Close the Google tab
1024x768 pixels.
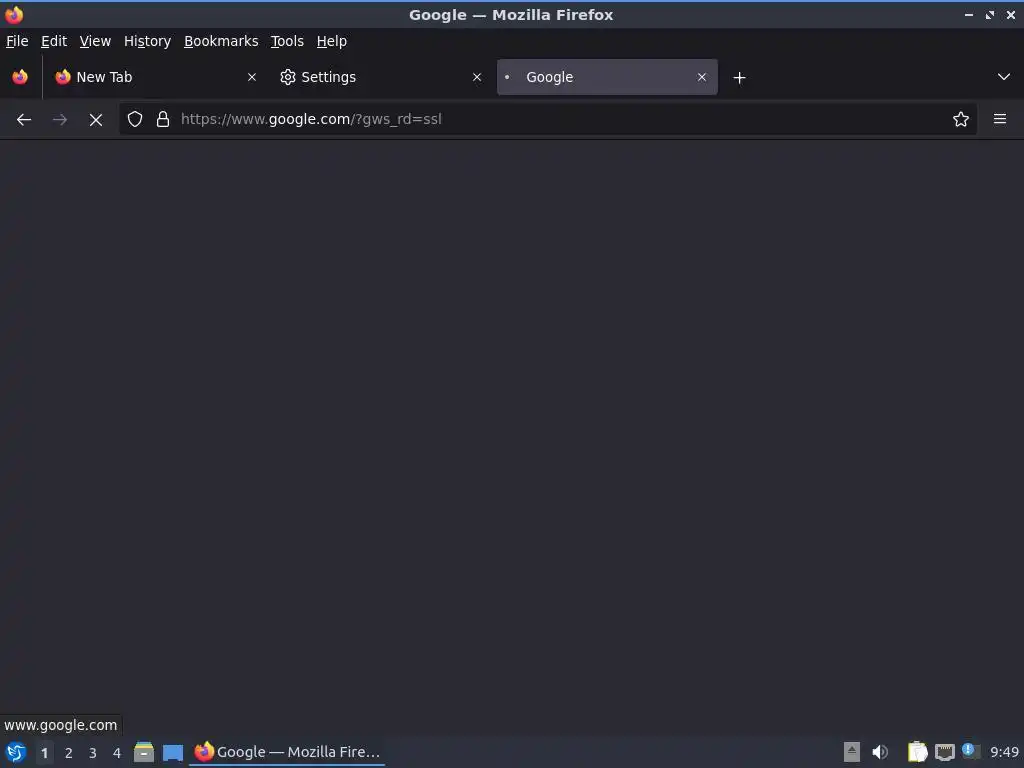pos(702,77)
